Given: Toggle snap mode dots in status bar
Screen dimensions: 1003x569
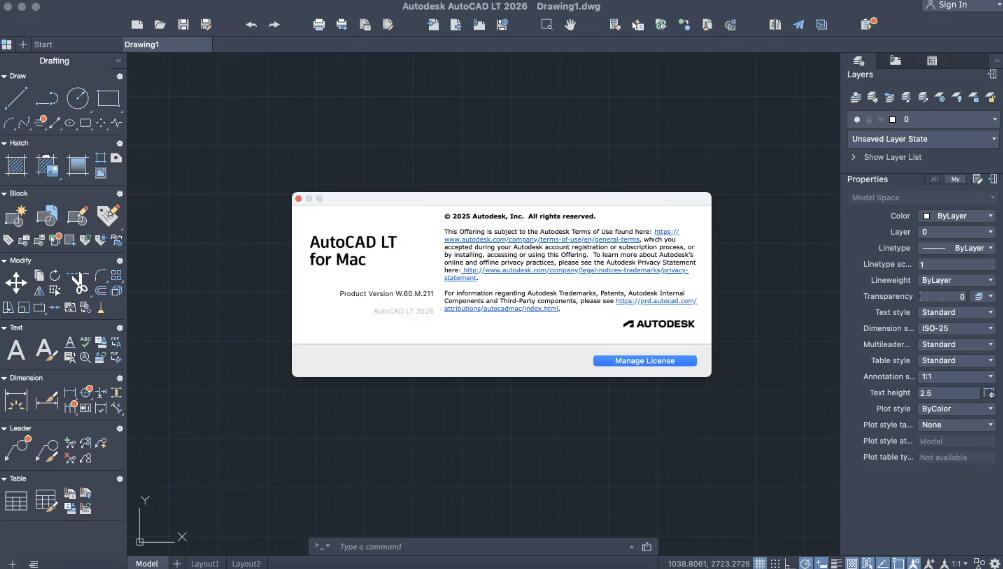Looking at the screenshot, I should pyautogui.click(x=775, y=563).
